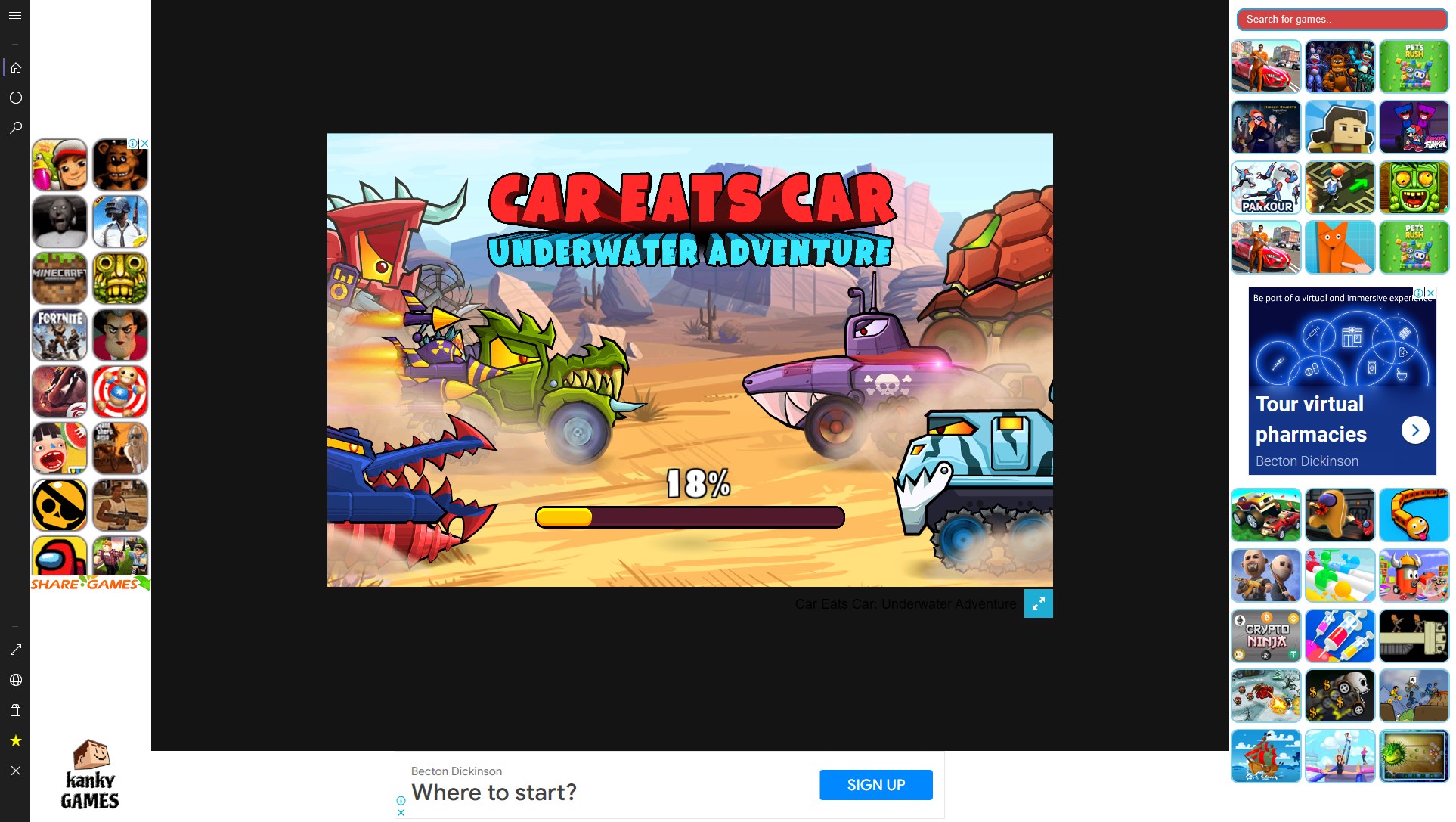Screen dimensions: 1456x822
Task: Click the yellow loading progress bar
Action: coord(689,517)
